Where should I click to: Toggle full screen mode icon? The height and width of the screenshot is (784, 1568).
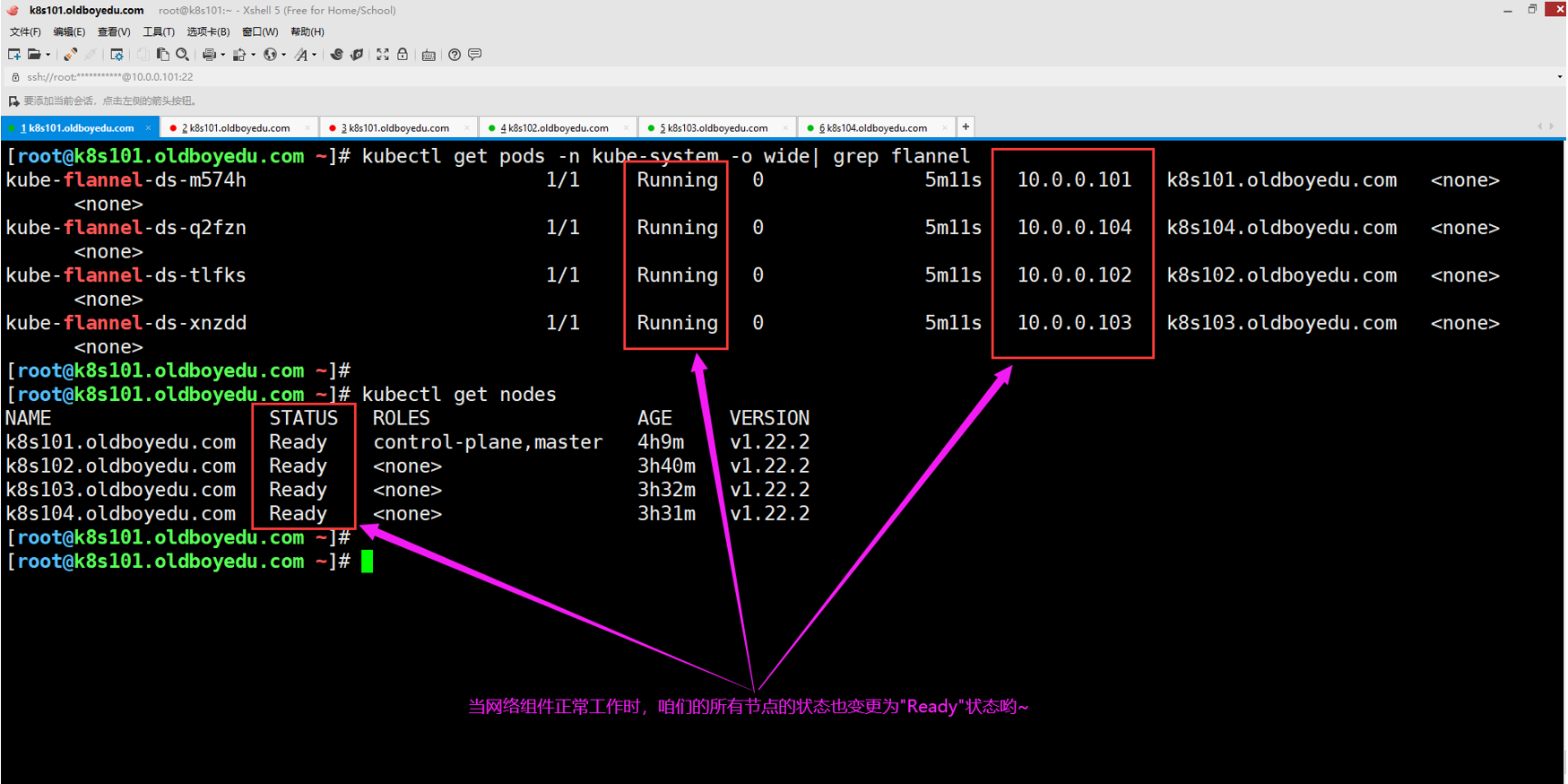click(x=383, y=55)
